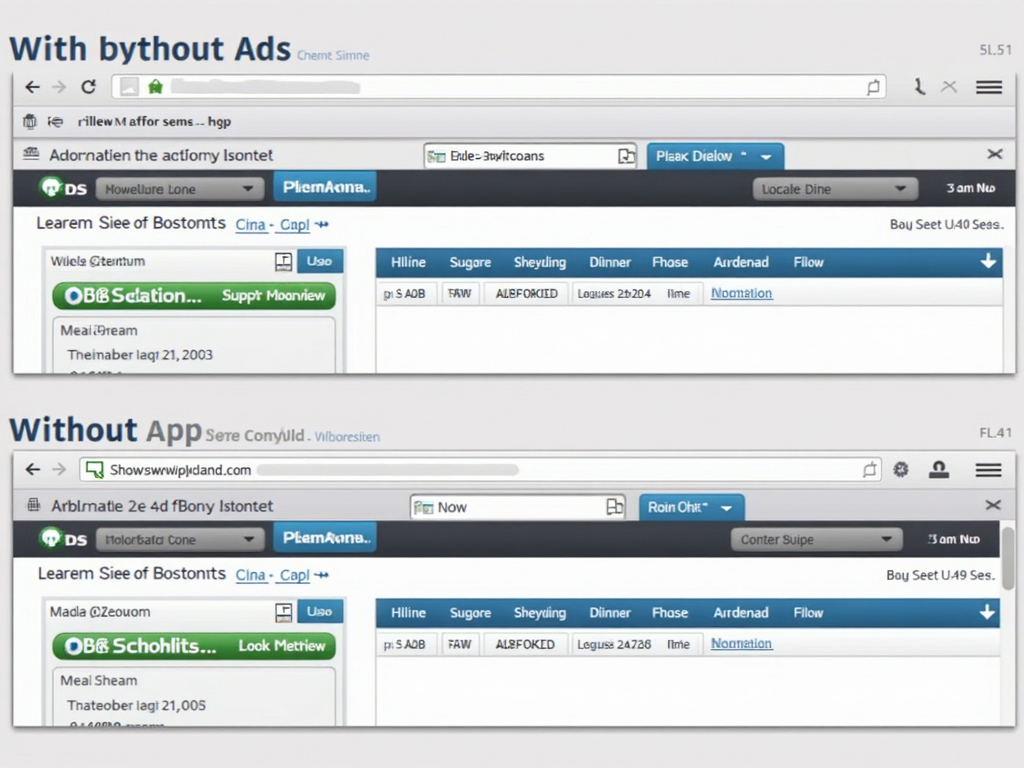Select 'Sugore' tab in top window
Screen dimensions: 1024x768
[x=470, y=263]
